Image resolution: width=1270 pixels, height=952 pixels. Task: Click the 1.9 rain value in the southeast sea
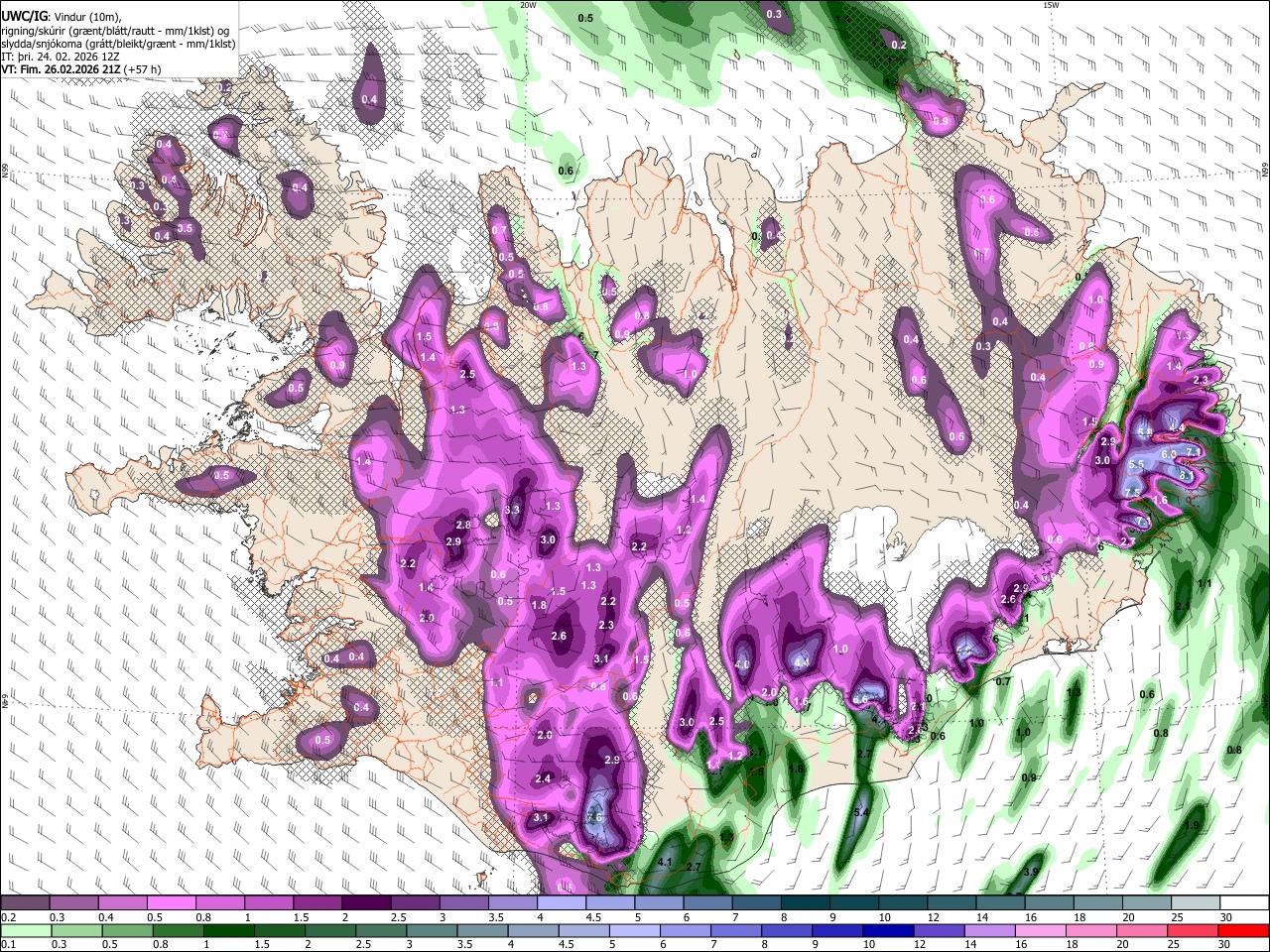[1192, 825]
